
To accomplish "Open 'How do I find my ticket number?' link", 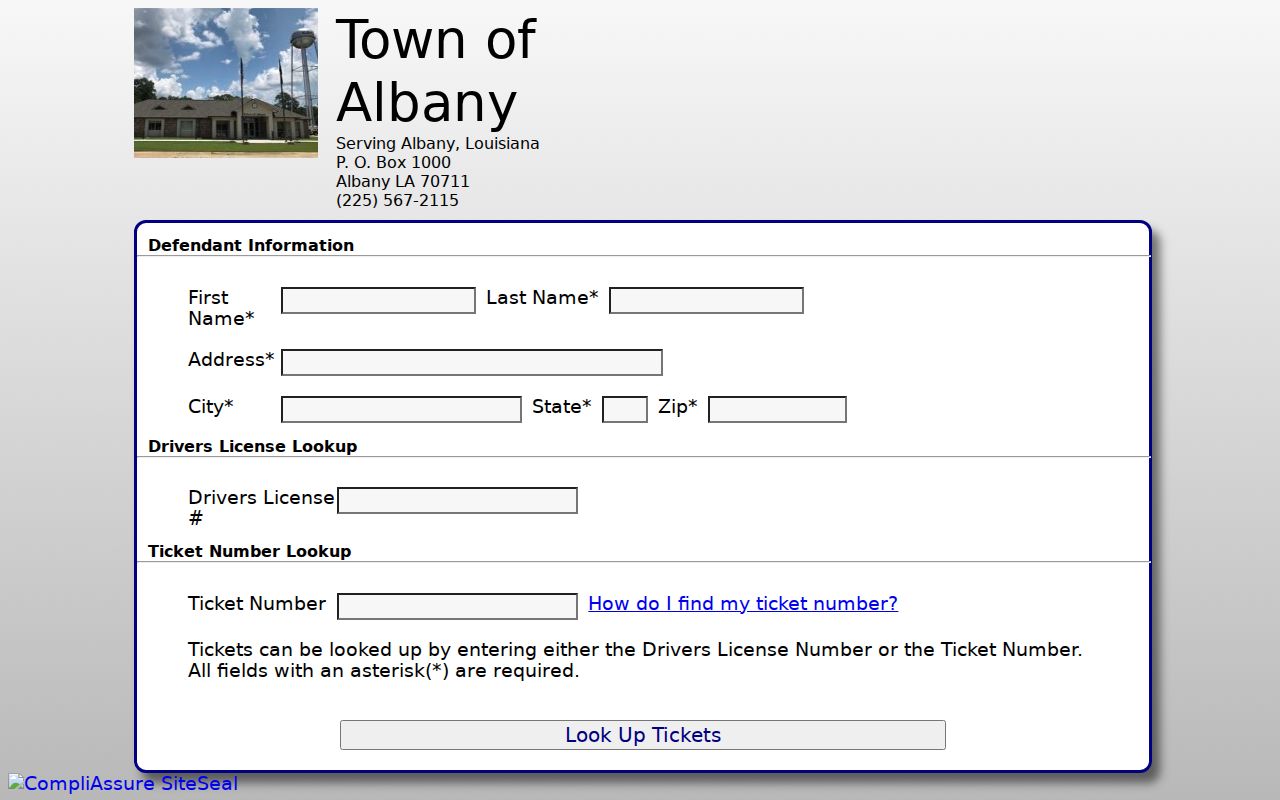I will coord(743,603).
